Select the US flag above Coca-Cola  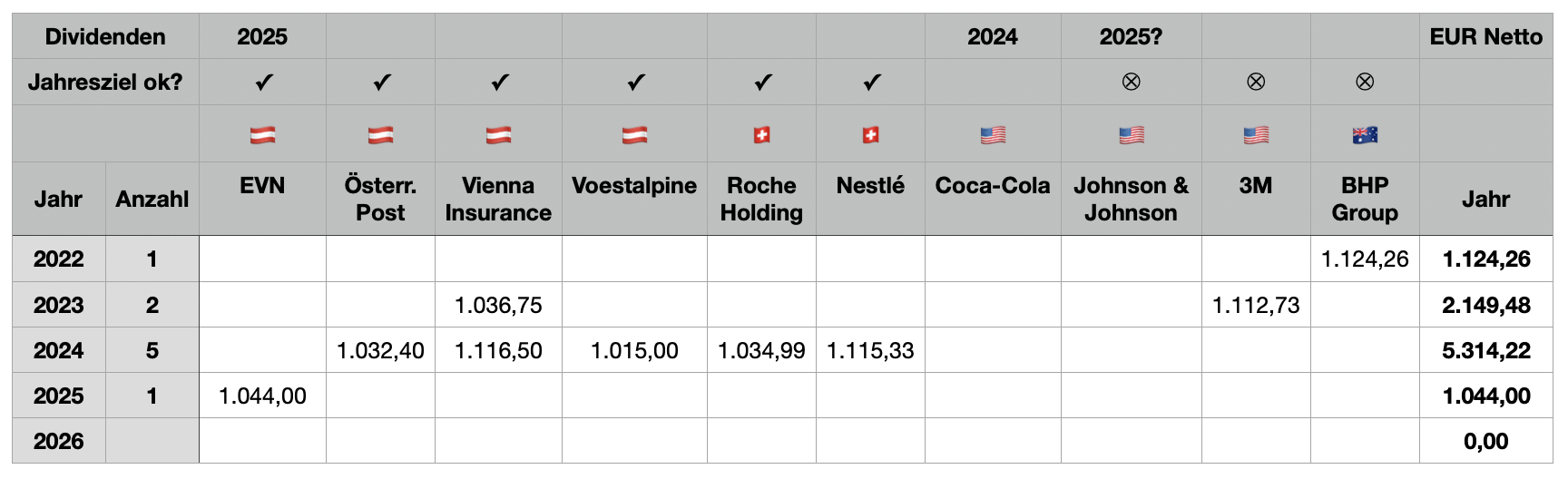tap(993, 135)
